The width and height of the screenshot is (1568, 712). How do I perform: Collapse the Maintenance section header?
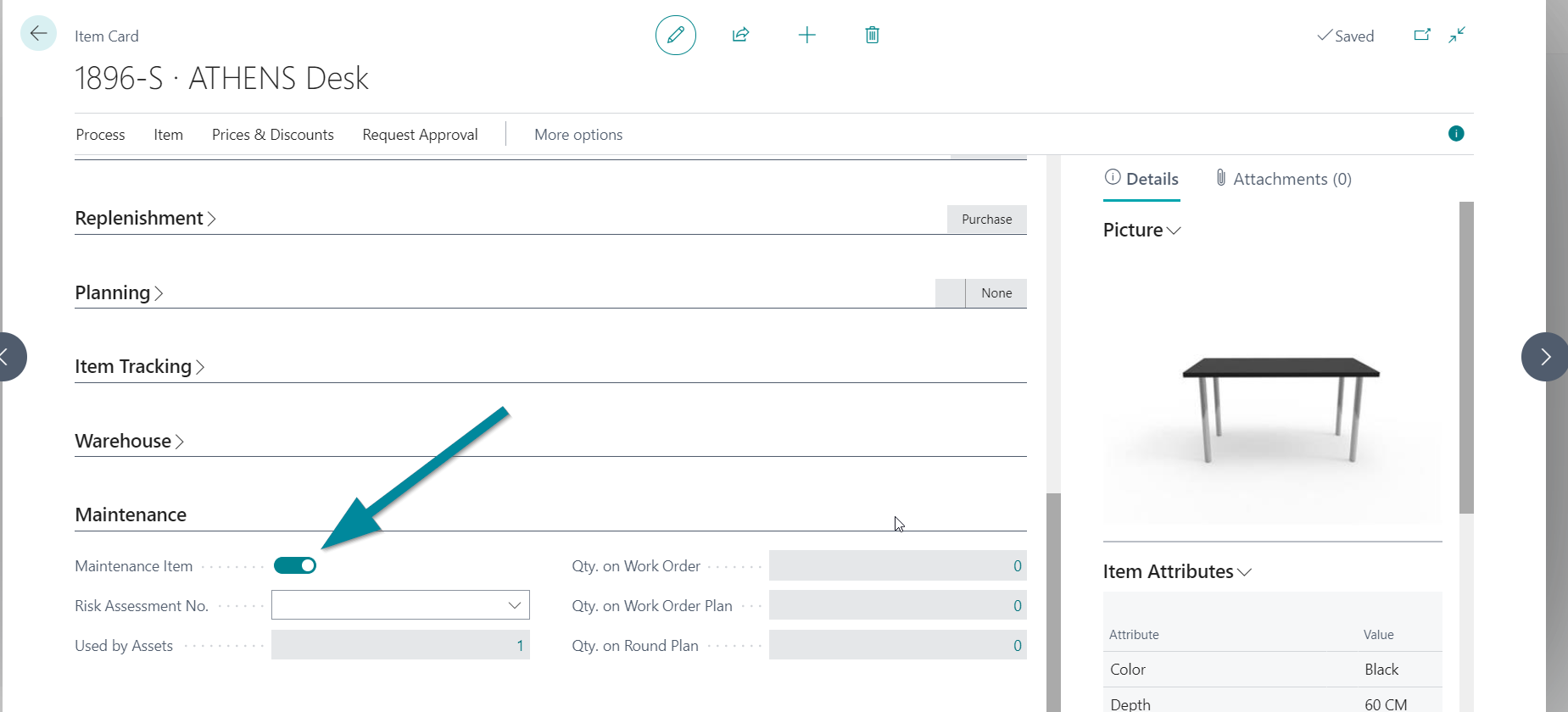coord(131,515)
